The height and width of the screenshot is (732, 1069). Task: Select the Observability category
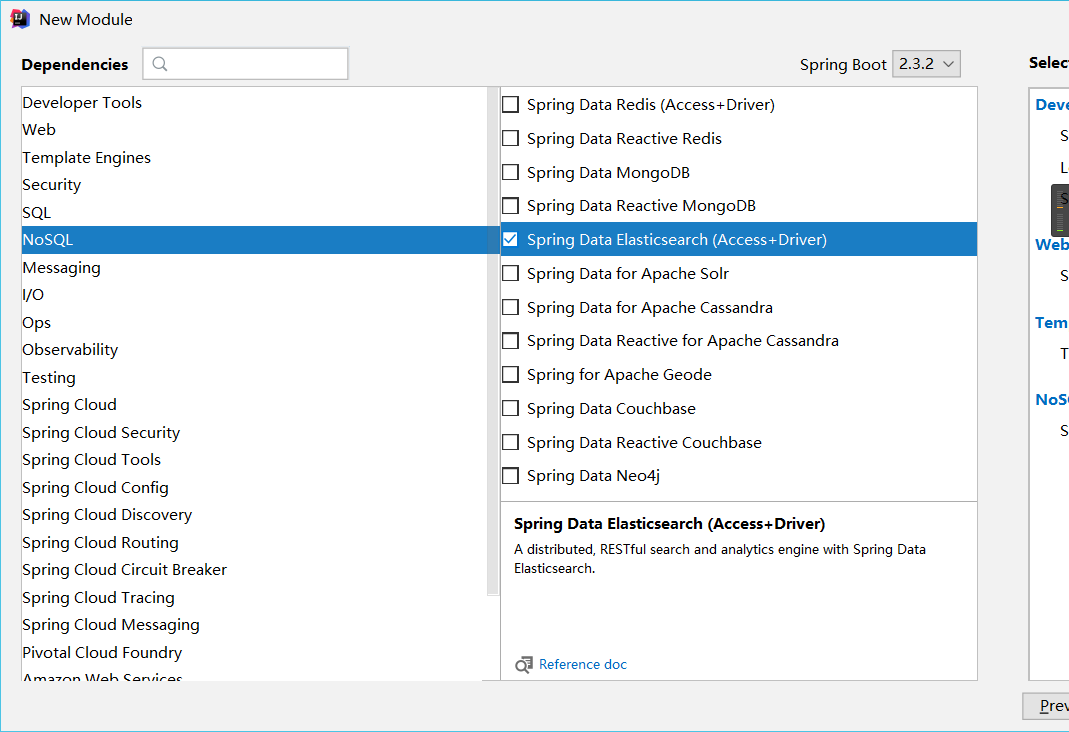254,350
